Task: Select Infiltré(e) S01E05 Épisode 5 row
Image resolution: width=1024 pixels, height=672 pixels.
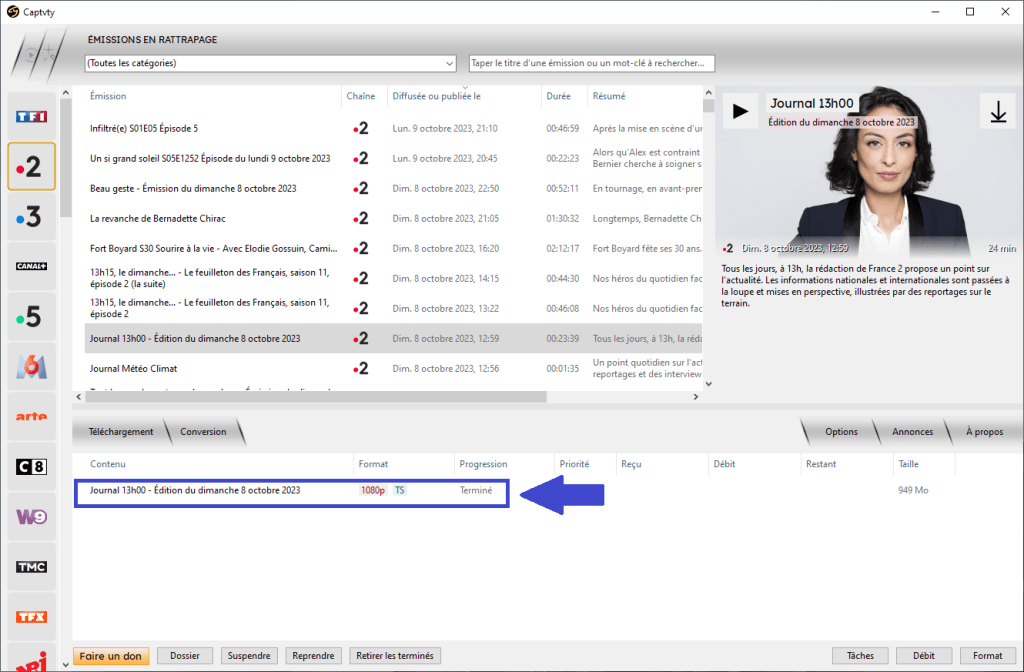Action: (x=393, y=129)
